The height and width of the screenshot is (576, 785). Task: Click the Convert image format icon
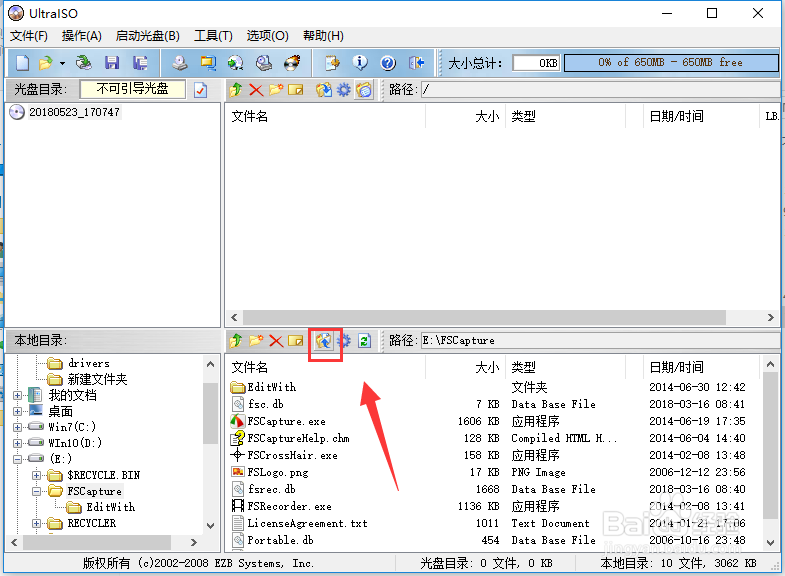click(208, 63)
